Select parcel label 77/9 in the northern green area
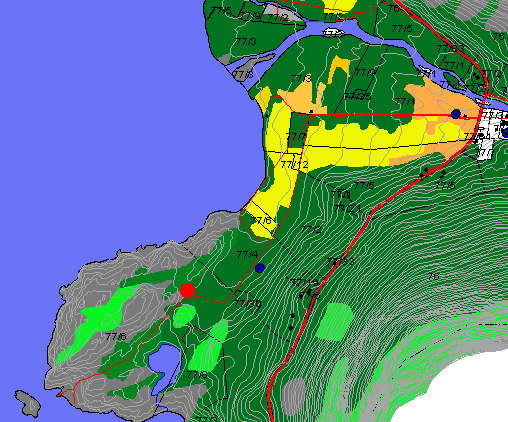Screen dimensions: 508x422 [x=365, y=72]
